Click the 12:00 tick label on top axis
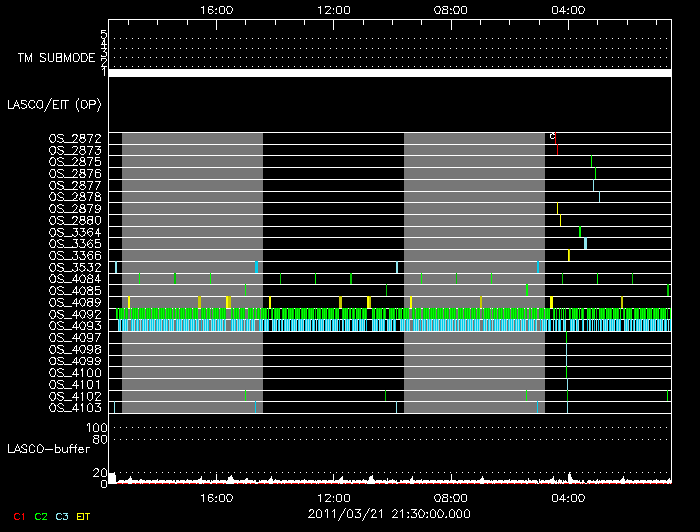Screen dimensions: 700x532 pos(333,9)
